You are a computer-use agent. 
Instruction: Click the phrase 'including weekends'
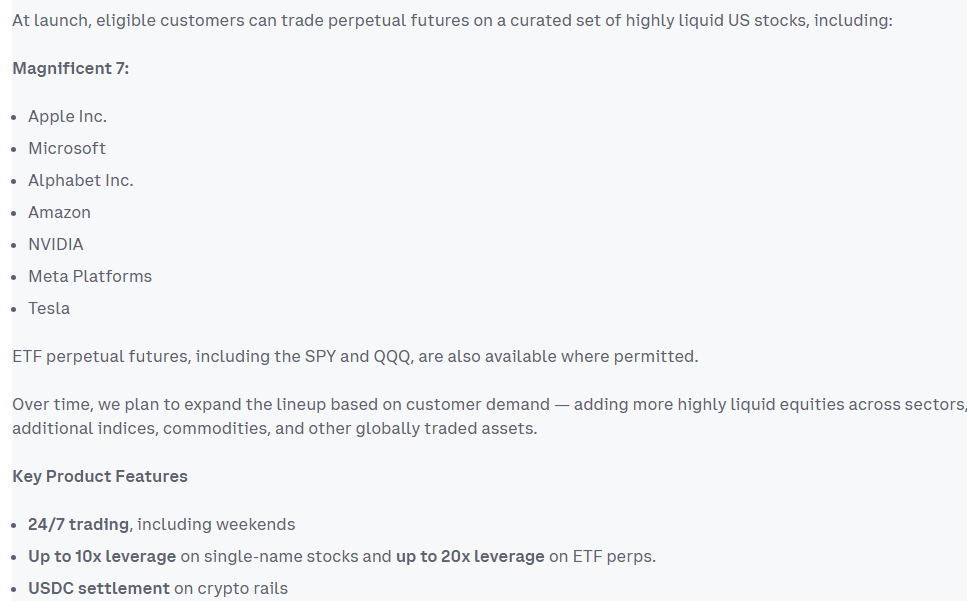(216, 525)
